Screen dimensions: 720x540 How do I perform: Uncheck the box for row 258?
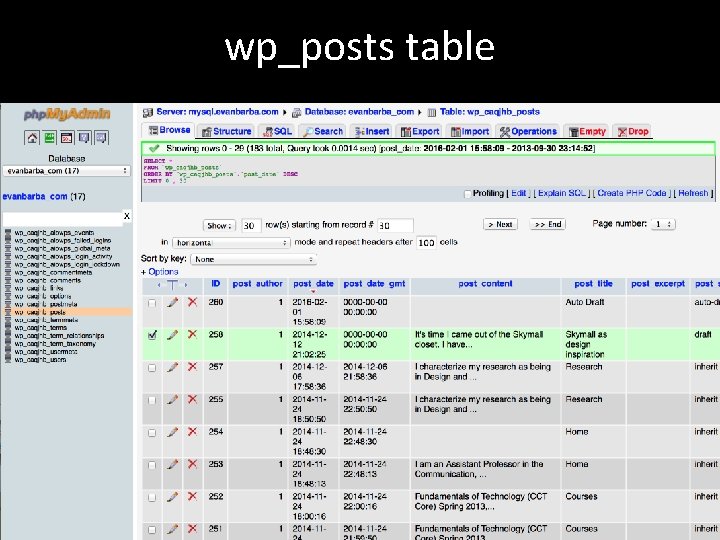click(x=152, y=335)
